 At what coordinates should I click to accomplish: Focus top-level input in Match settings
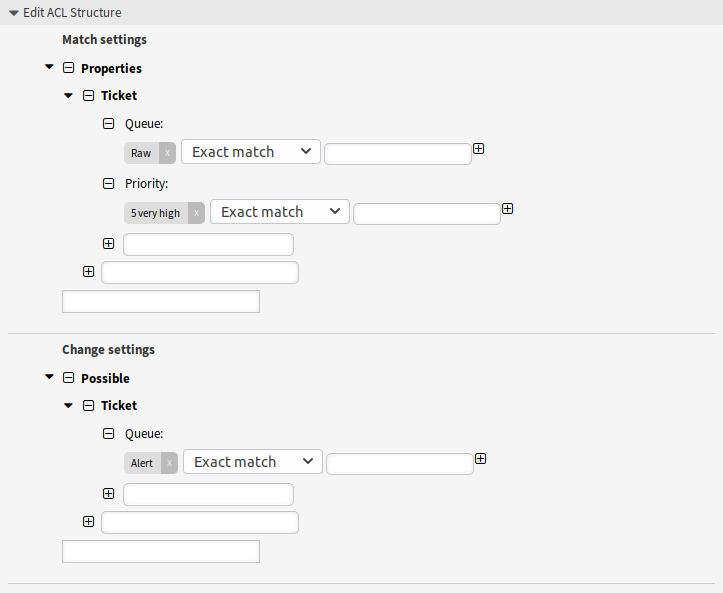point(161,302)
